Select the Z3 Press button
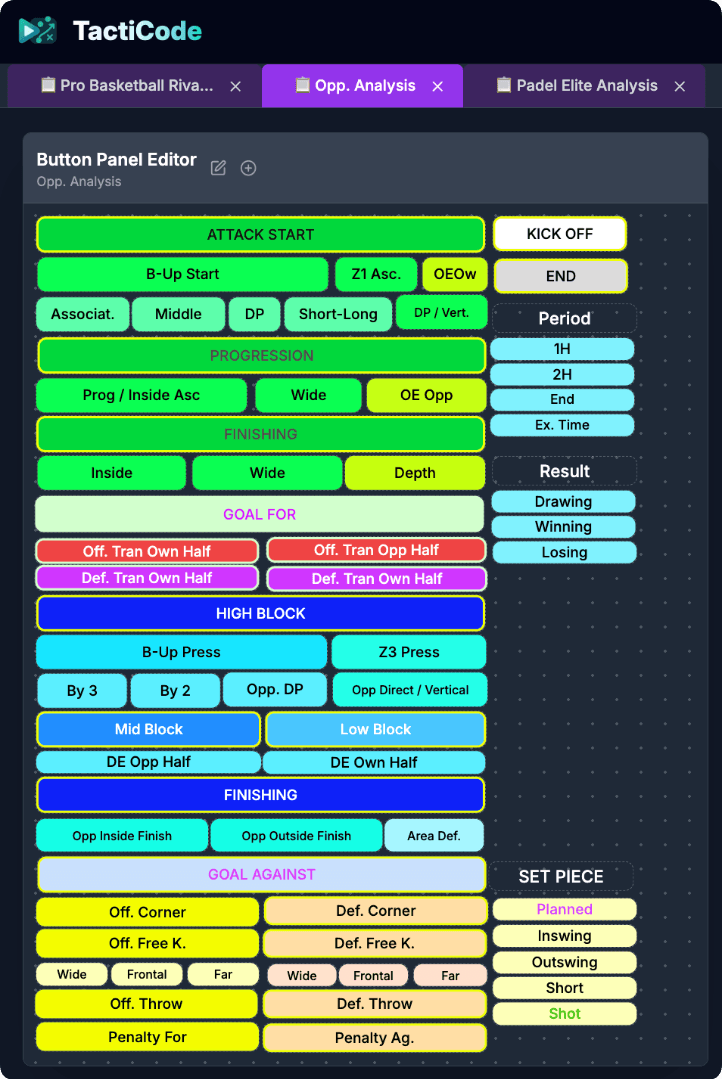This screenshot has height=1079, width=722. click(x=408, y=652)
